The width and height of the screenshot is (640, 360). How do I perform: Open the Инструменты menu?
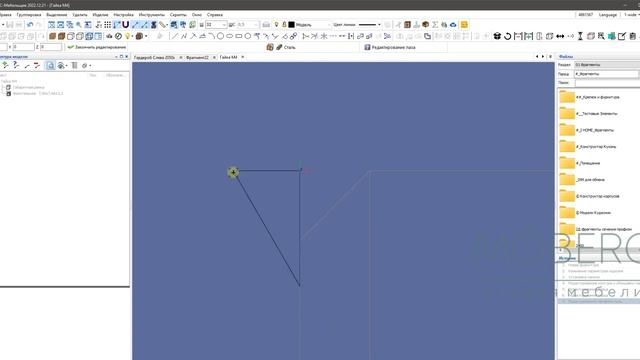point(151,15)
